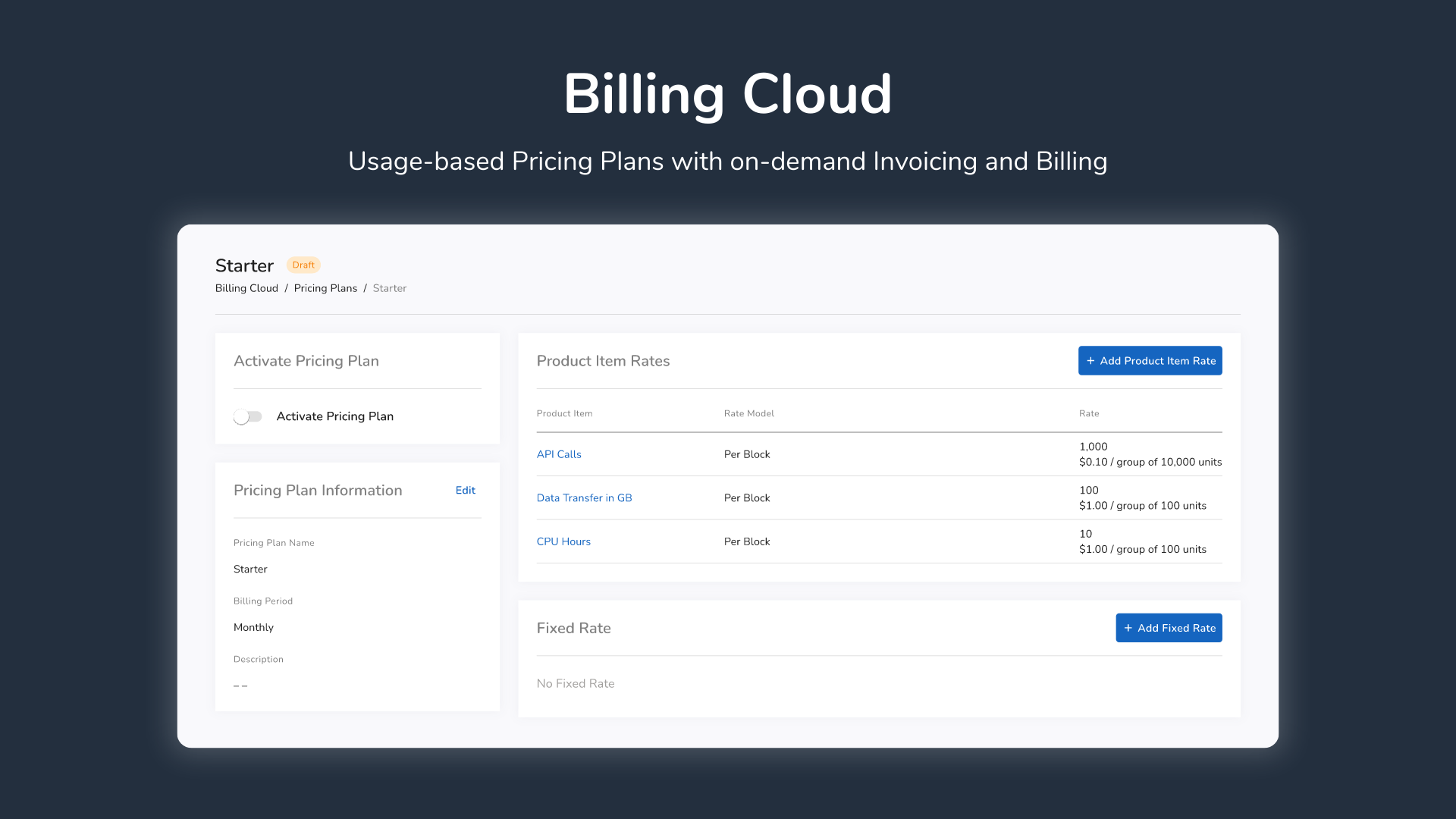This screenshot has height=819, width=1456.
Task: Click the Starter pricing plan name value
Action: tap(250, 569)
